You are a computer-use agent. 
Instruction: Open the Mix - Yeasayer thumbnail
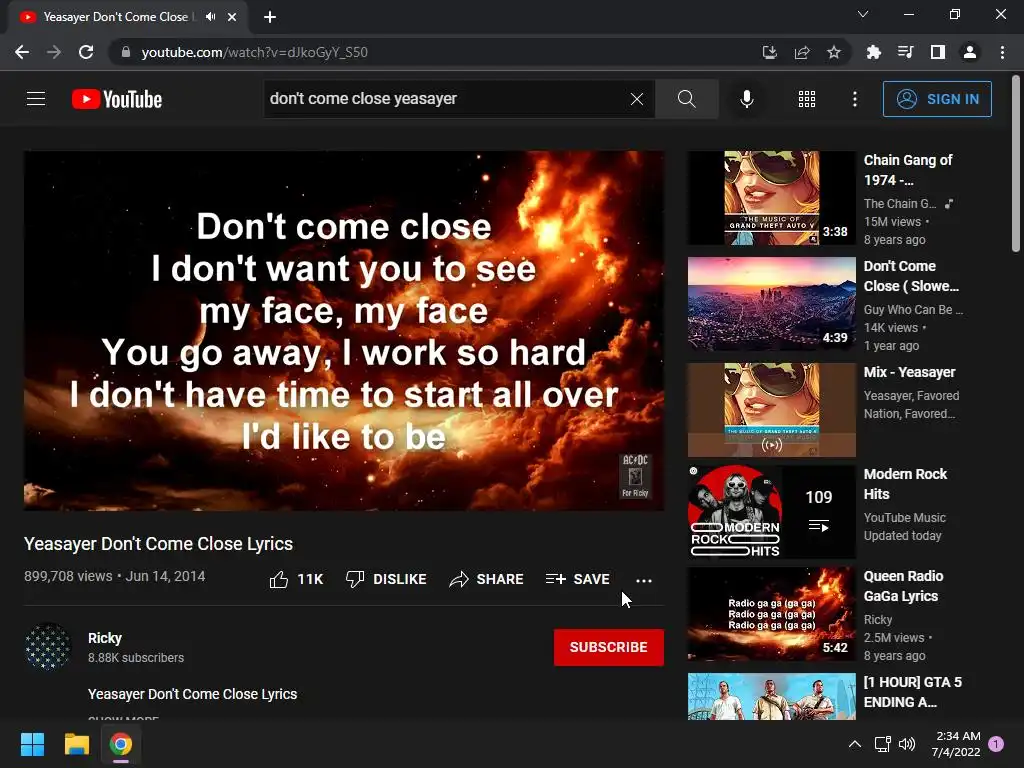coord(771,409)
